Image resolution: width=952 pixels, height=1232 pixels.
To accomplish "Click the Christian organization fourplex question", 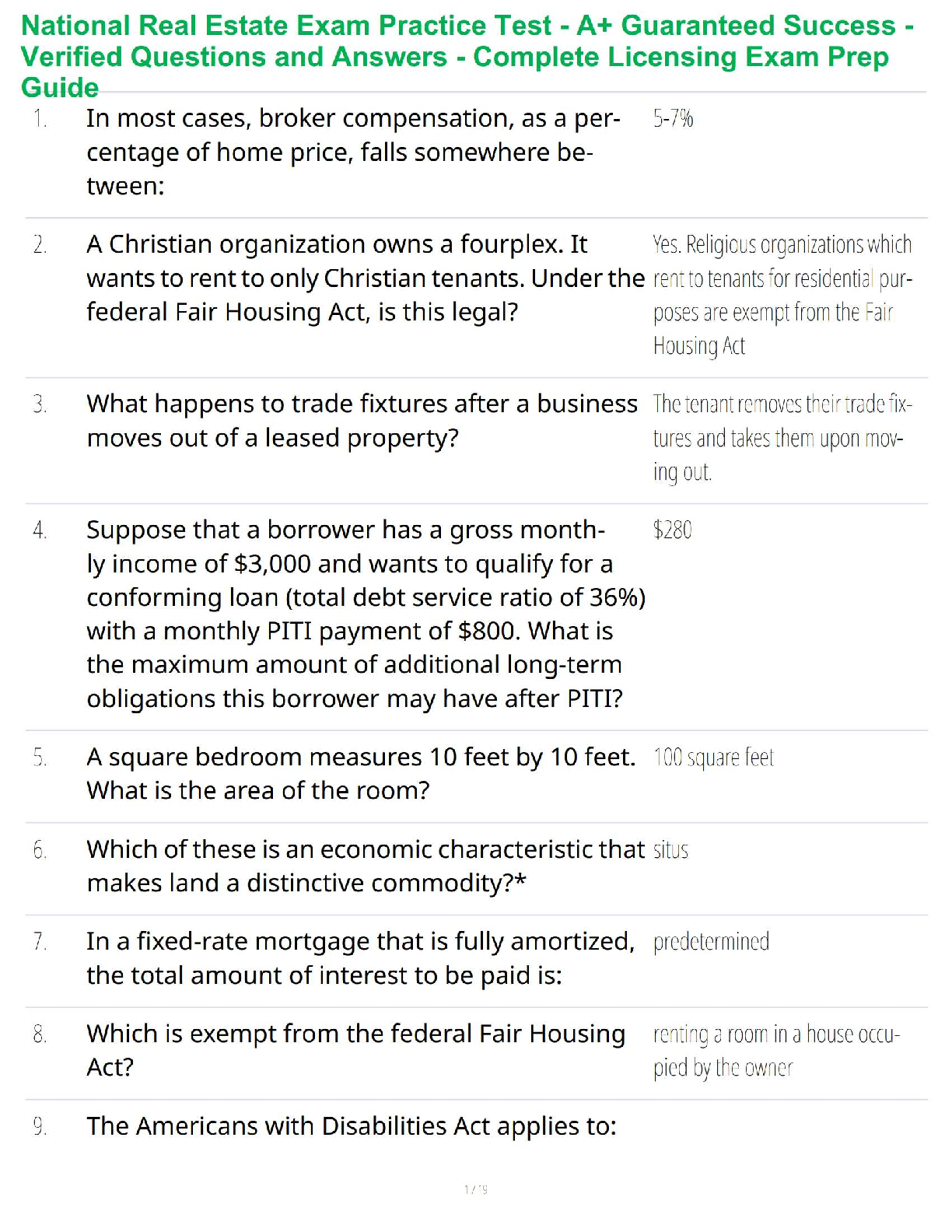I will coord(366,278).
